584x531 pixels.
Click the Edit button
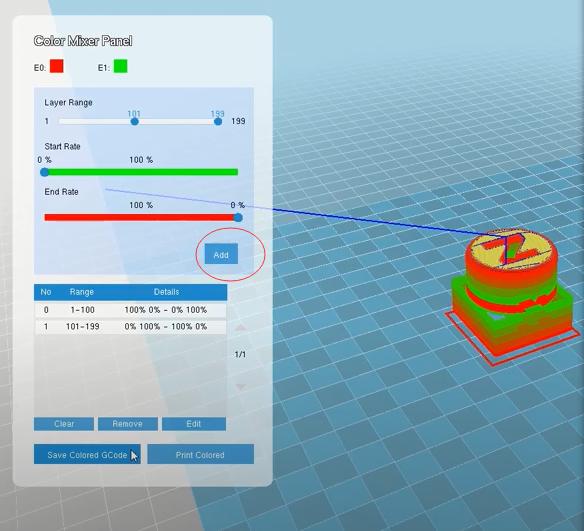[x=194, y=424]
